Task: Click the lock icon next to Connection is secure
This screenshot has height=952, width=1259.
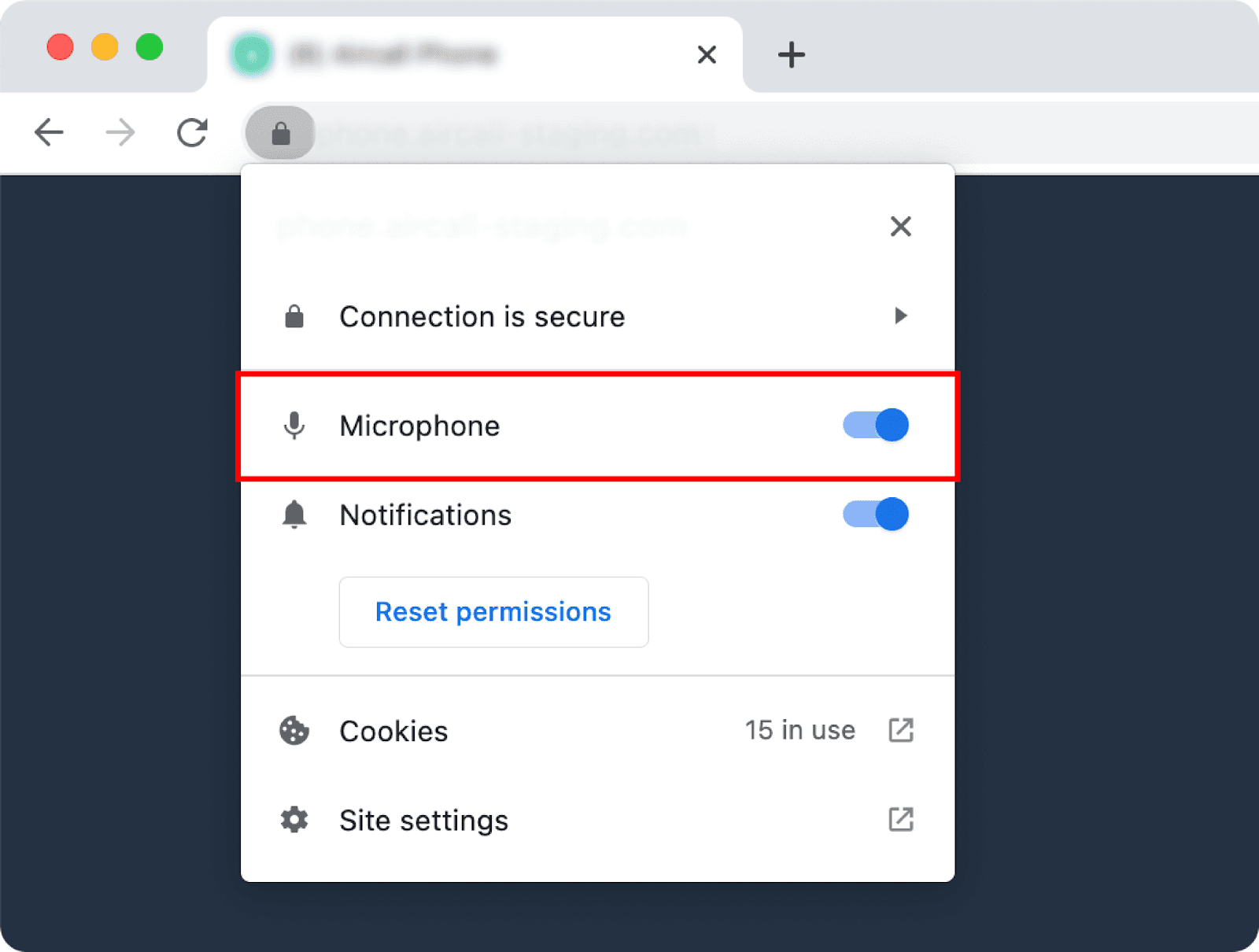Action: tap(294, 316)
